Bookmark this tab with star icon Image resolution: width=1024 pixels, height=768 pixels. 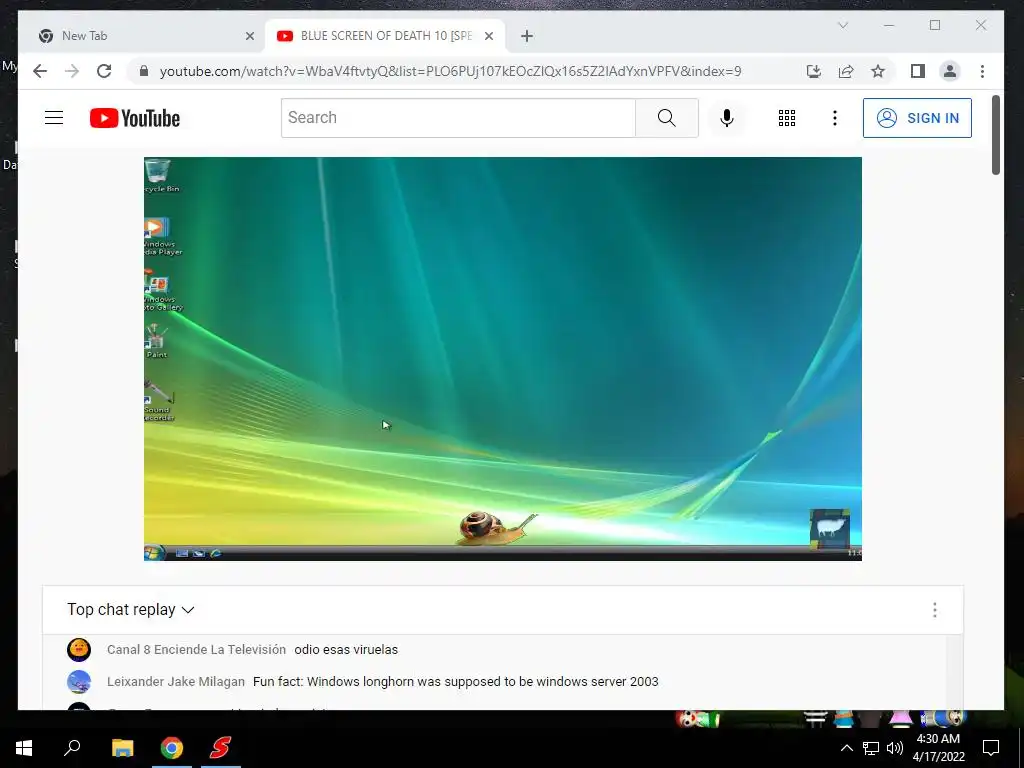878,71
